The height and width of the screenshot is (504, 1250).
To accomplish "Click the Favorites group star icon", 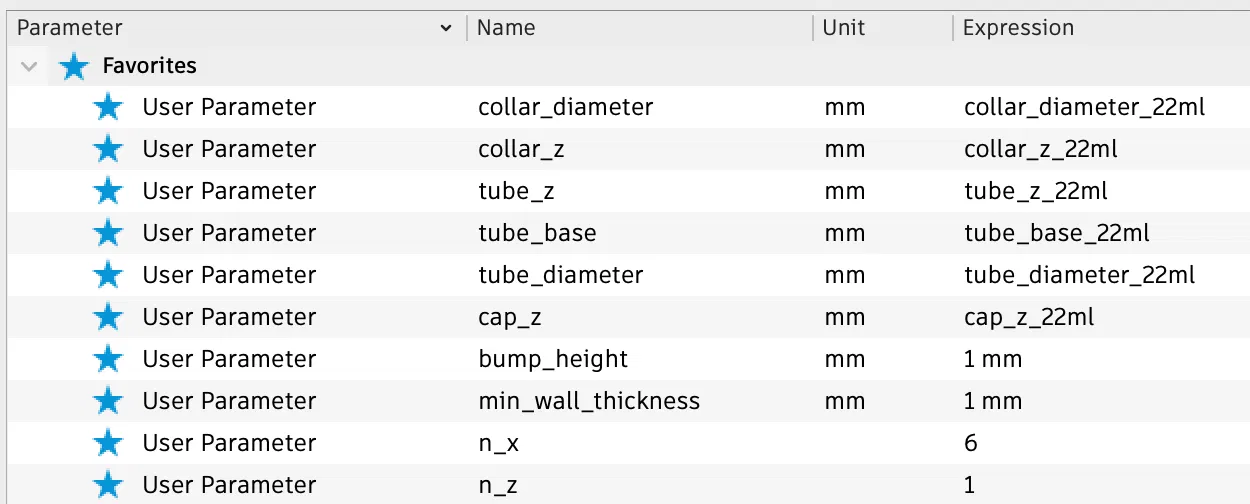I will click(73, 66).
